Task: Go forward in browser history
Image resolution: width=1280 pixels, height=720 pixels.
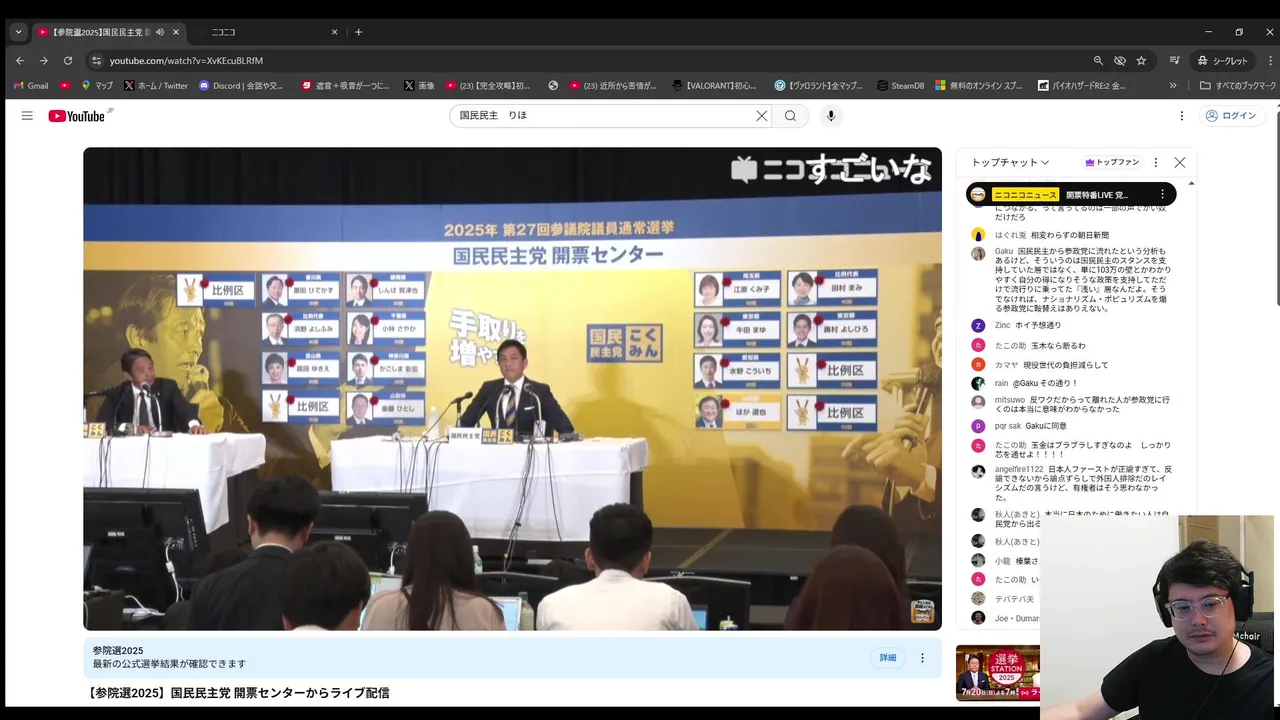Action: (44, 60)
